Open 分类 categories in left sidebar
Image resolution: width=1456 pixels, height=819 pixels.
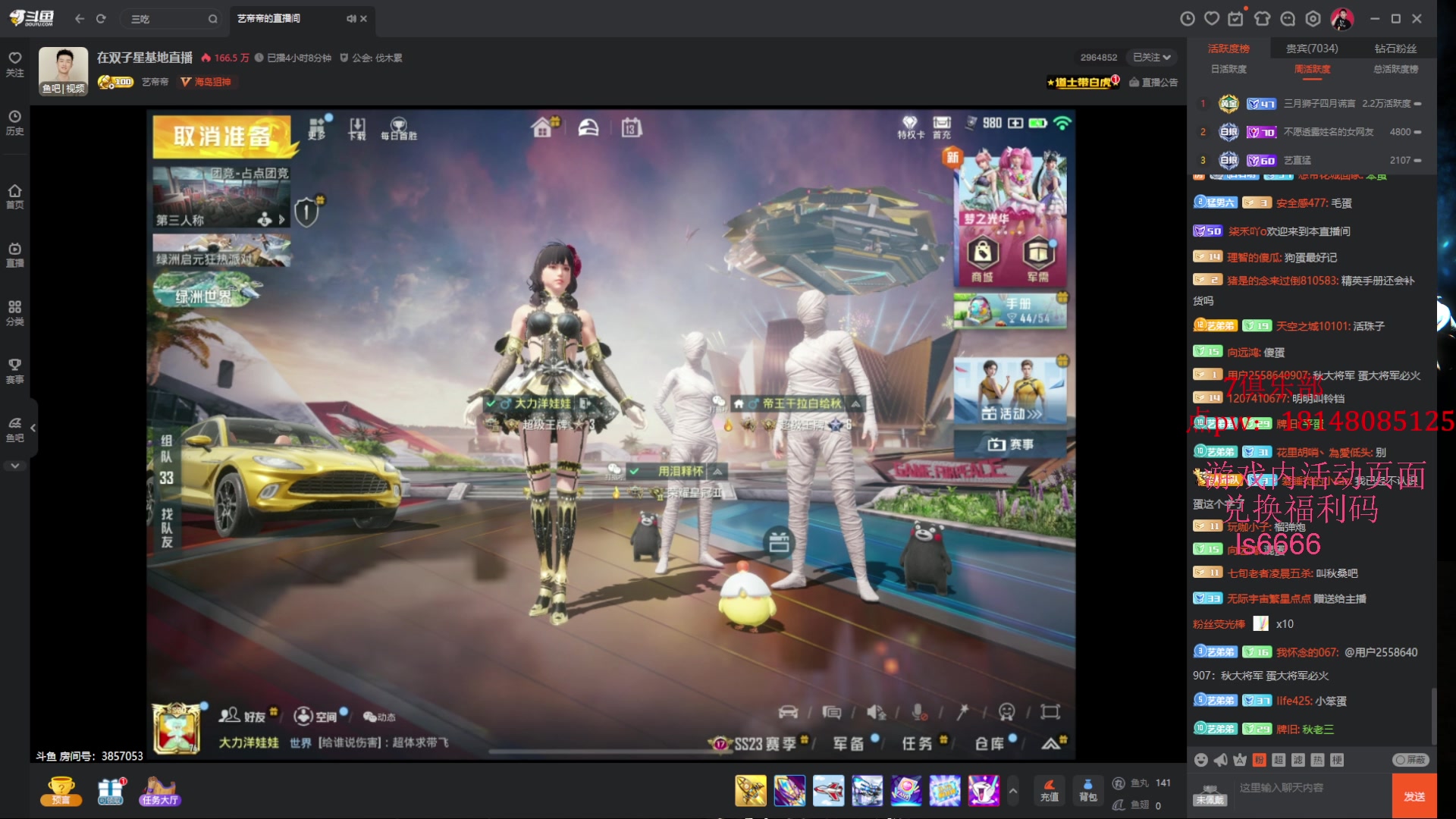(x=14, y=312)
